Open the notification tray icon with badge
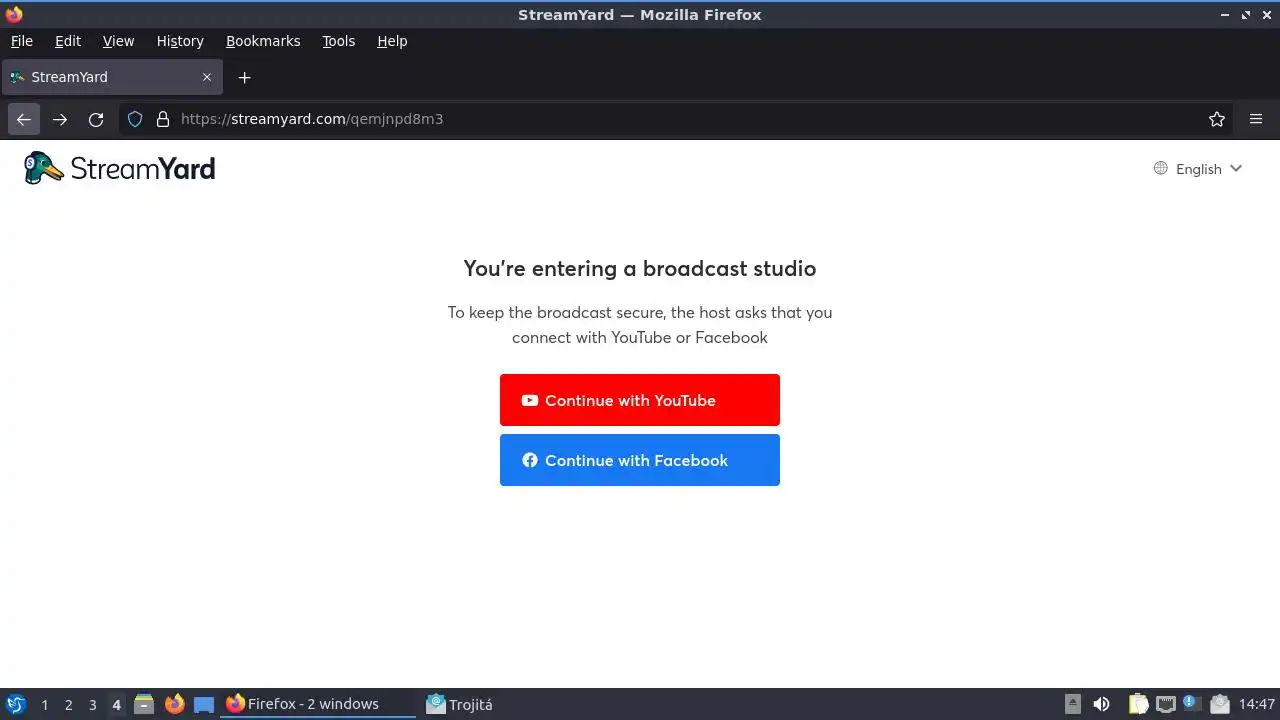This screenshot has width=1280, height=720. (x=1191, y=703)
